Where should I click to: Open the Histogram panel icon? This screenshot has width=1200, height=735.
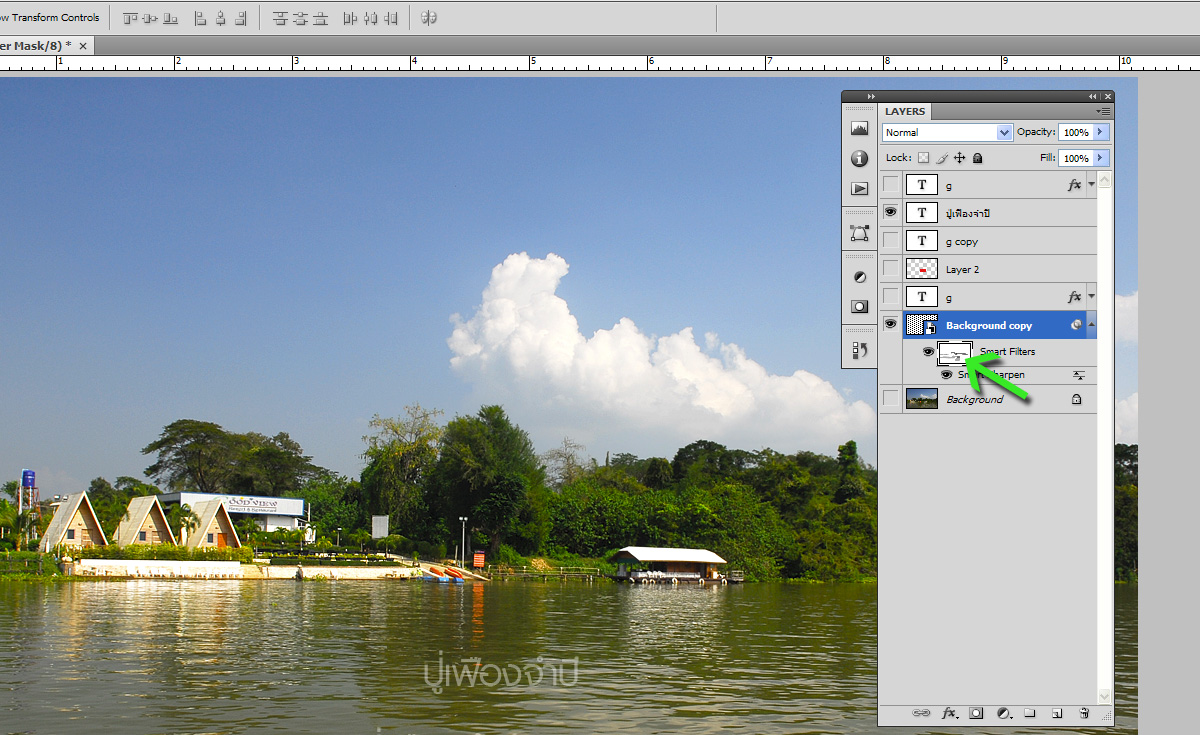[859, 128]
